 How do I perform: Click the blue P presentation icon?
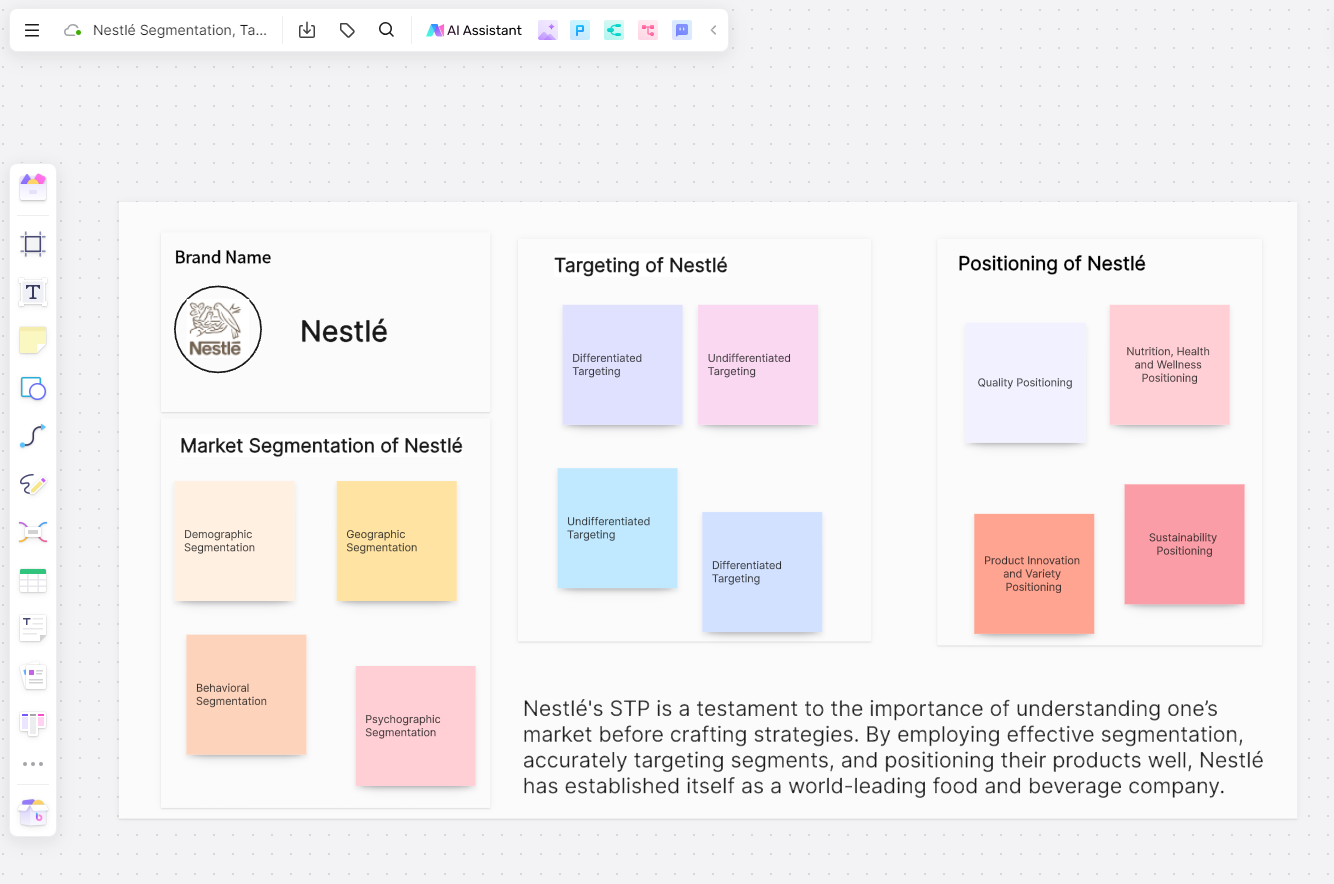pos(580,30)
